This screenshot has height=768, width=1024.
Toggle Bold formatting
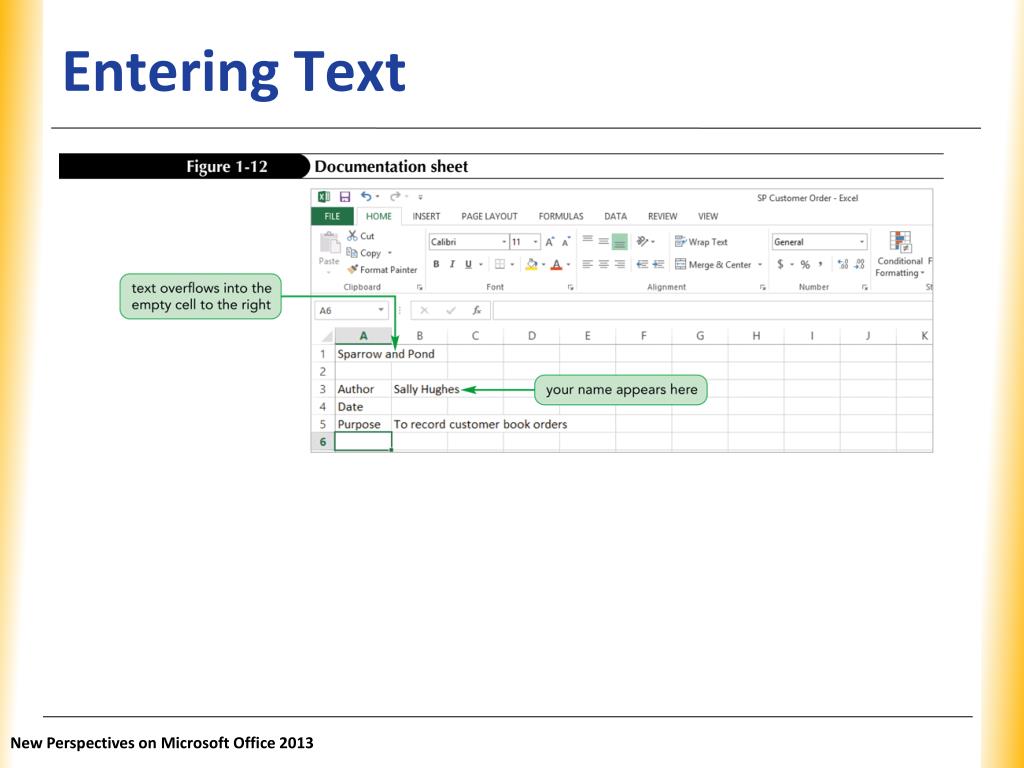pos(436,264)
